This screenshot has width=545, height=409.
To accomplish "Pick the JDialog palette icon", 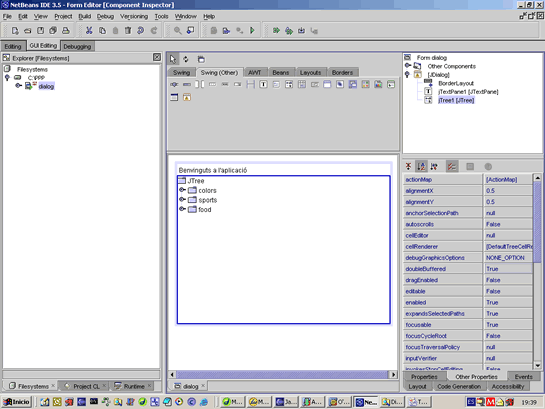I will point(187,97).
